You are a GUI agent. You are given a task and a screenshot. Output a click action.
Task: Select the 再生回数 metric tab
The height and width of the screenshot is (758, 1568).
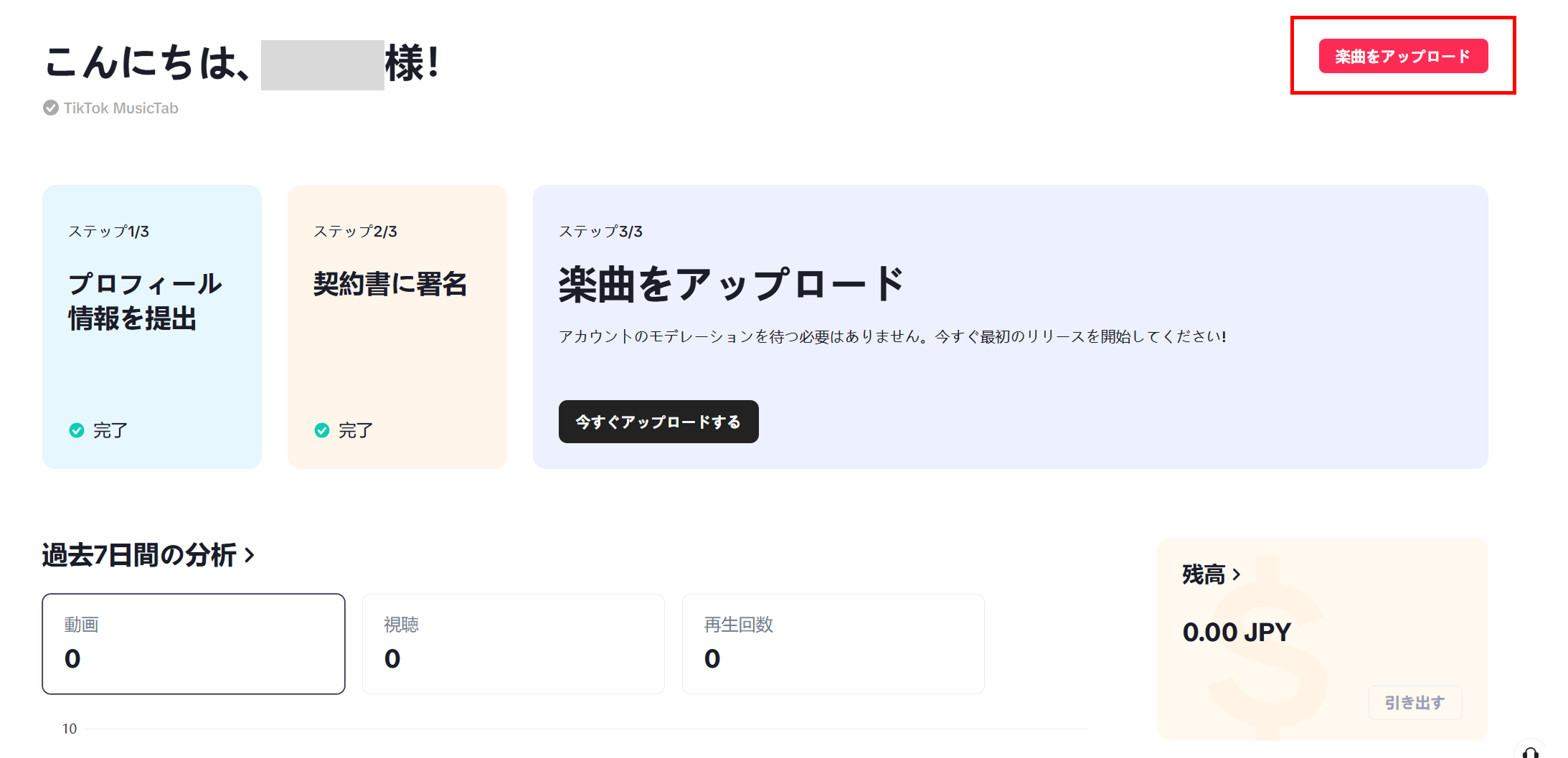833,644
